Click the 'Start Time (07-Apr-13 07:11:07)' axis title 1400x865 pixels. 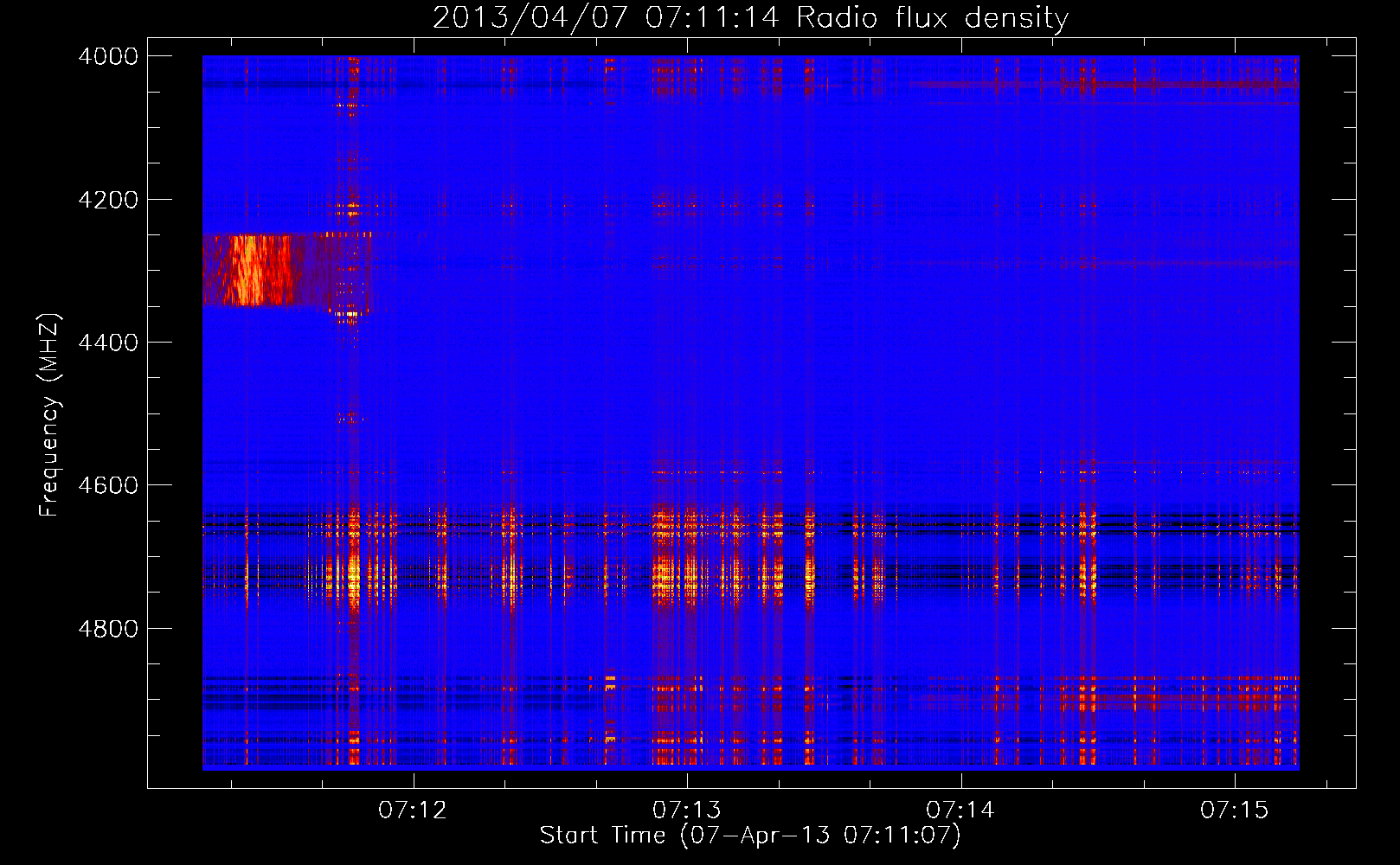click(x=750, y=836)
